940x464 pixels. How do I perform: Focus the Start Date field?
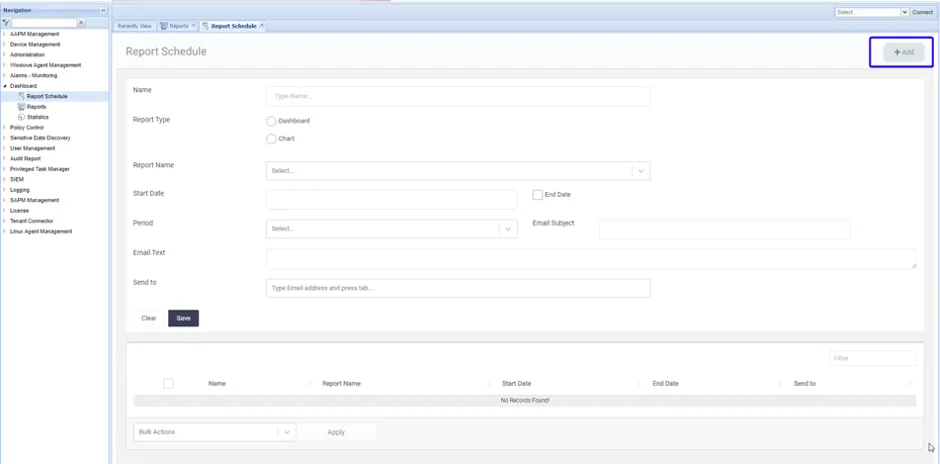(391, 200)
